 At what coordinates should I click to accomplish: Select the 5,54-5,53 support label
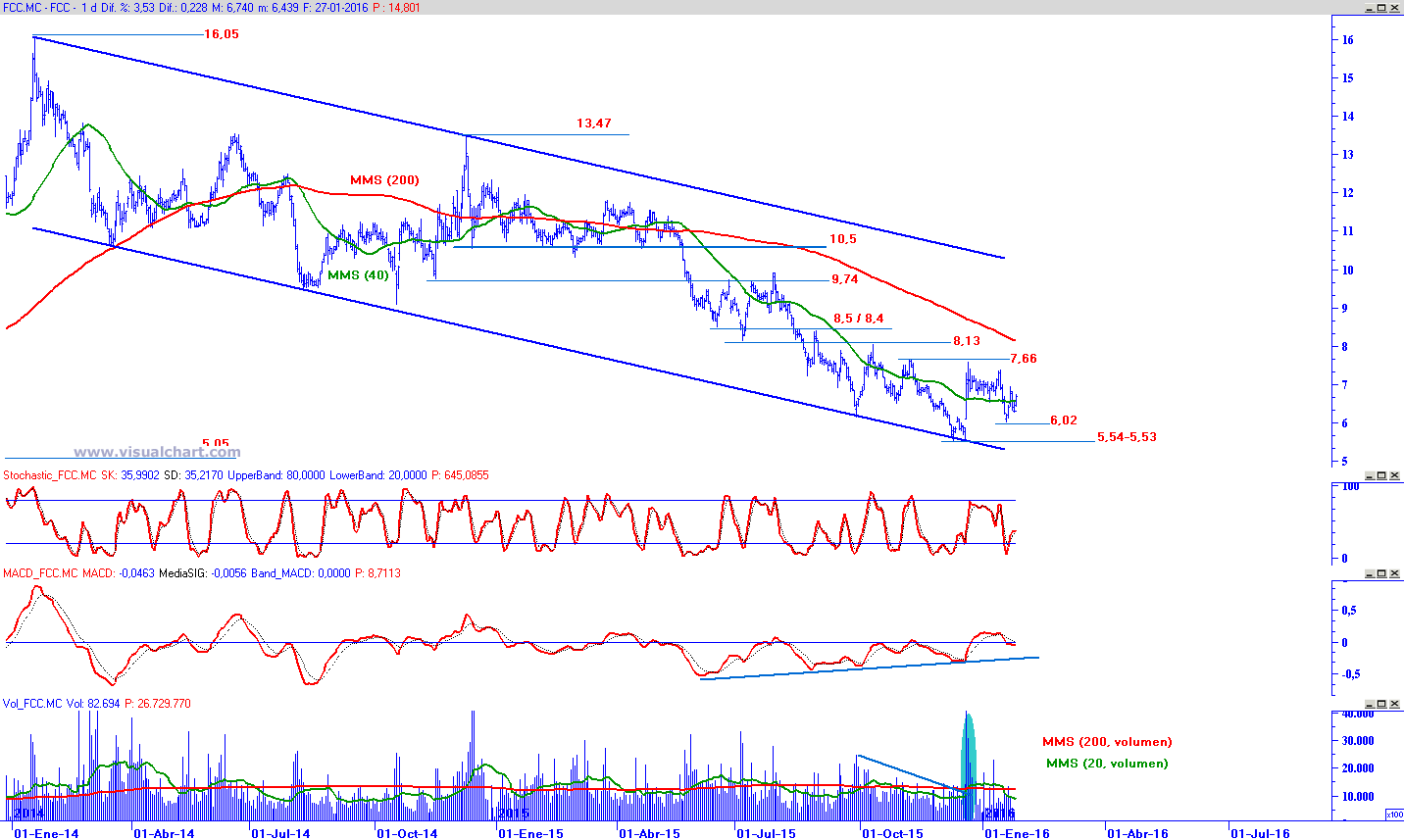click(x=1127, y=437)
